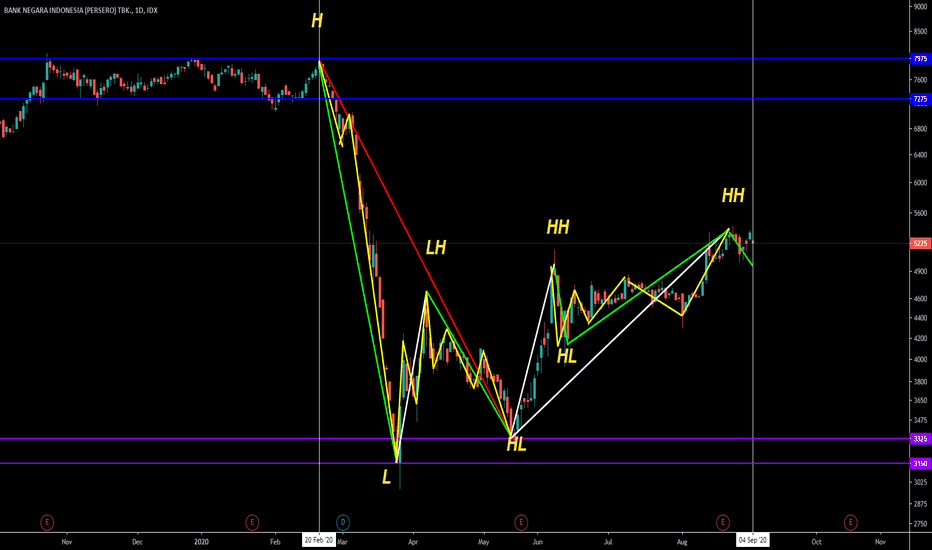Select the HH annotation above the June peak

(x=558, y=227)
